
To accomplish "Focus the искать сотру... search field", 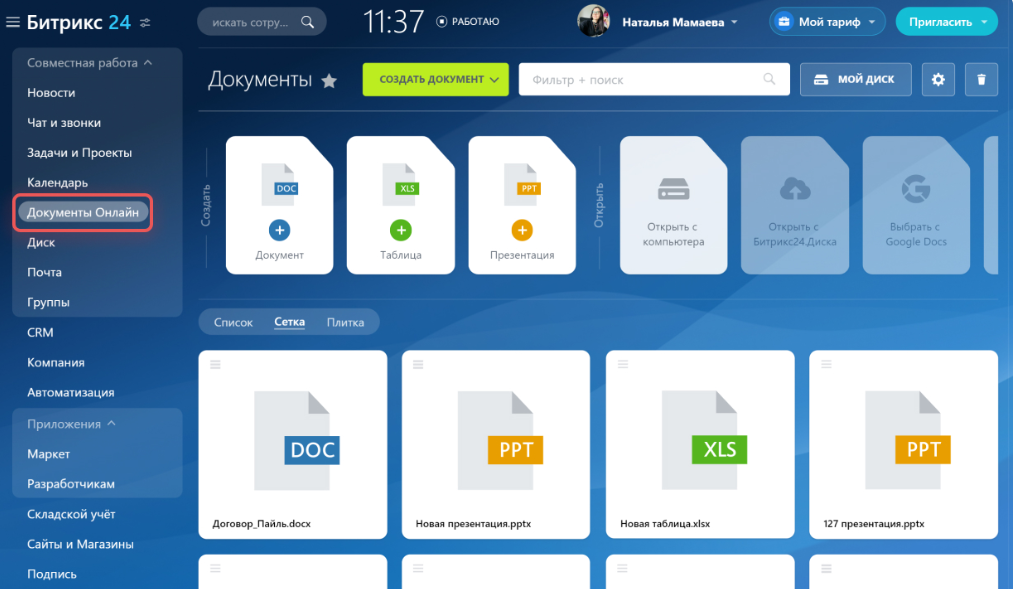I will coord(262,22).
